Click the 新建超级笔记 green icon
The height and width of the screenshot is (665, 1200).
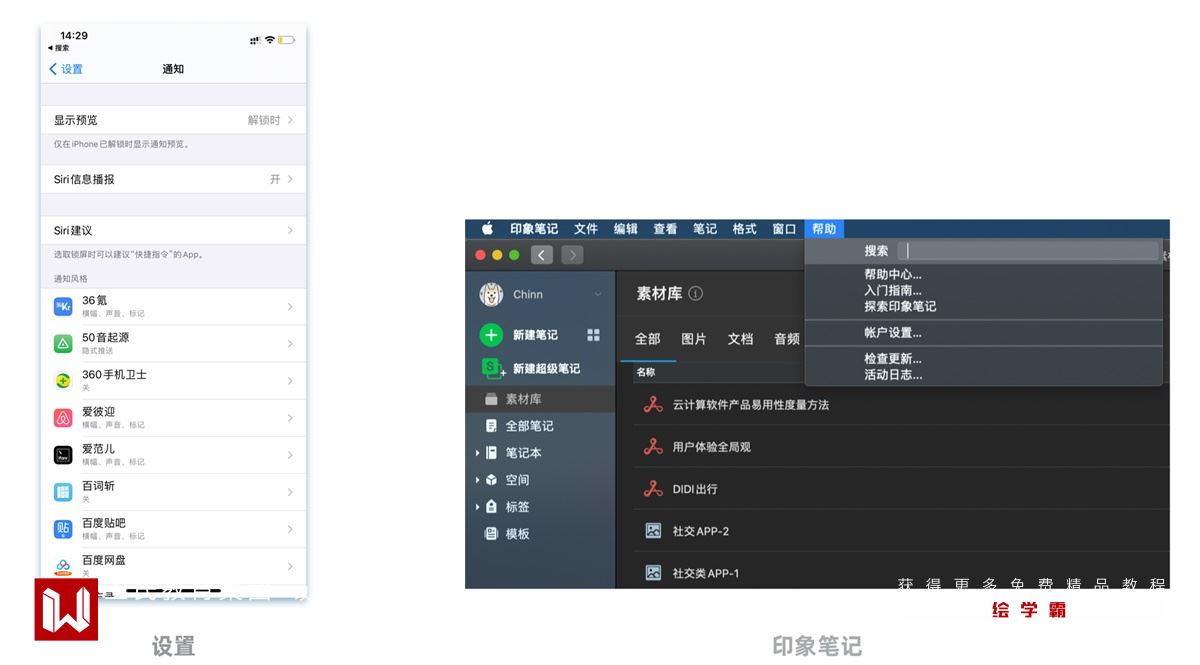tap(493, 368)
